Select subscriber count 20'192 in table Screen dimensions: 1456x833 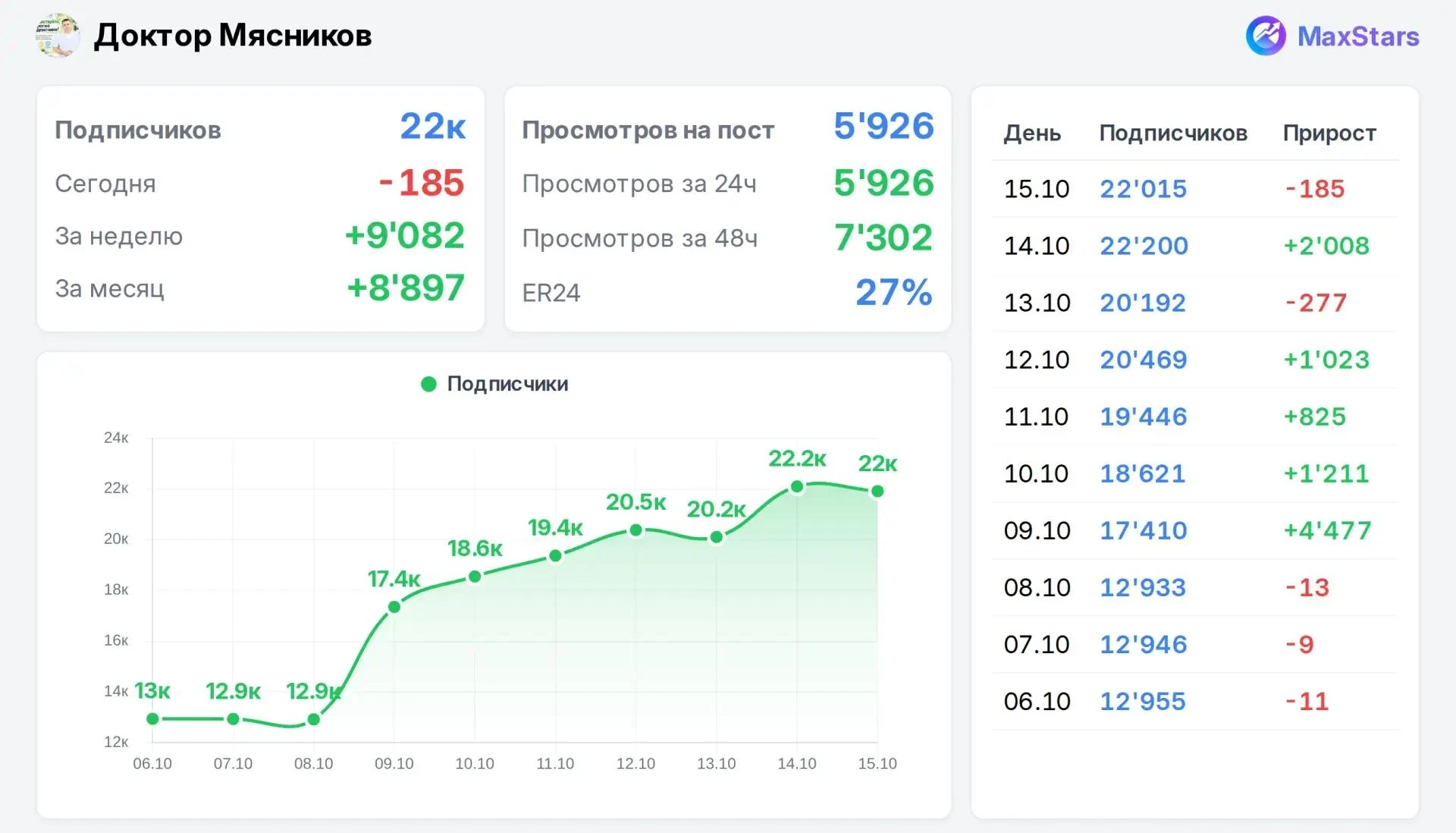pos(1143,303)
